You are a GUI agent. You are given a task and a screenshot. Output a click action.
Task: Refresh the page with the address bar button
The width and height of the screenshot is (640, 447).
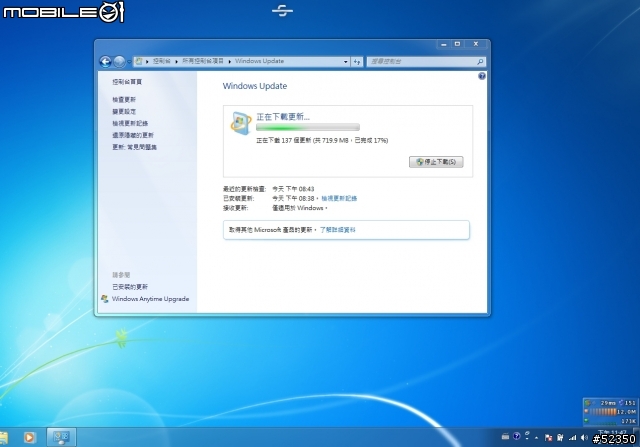coord(357,62)
